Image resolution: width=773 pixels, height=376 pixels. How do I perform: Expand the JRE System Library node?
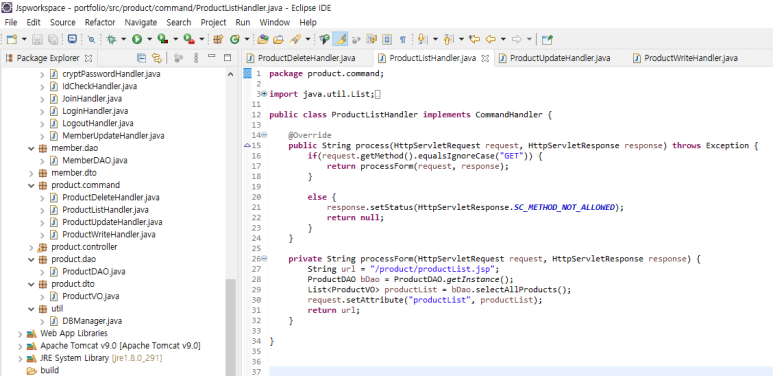coord(20,358)
